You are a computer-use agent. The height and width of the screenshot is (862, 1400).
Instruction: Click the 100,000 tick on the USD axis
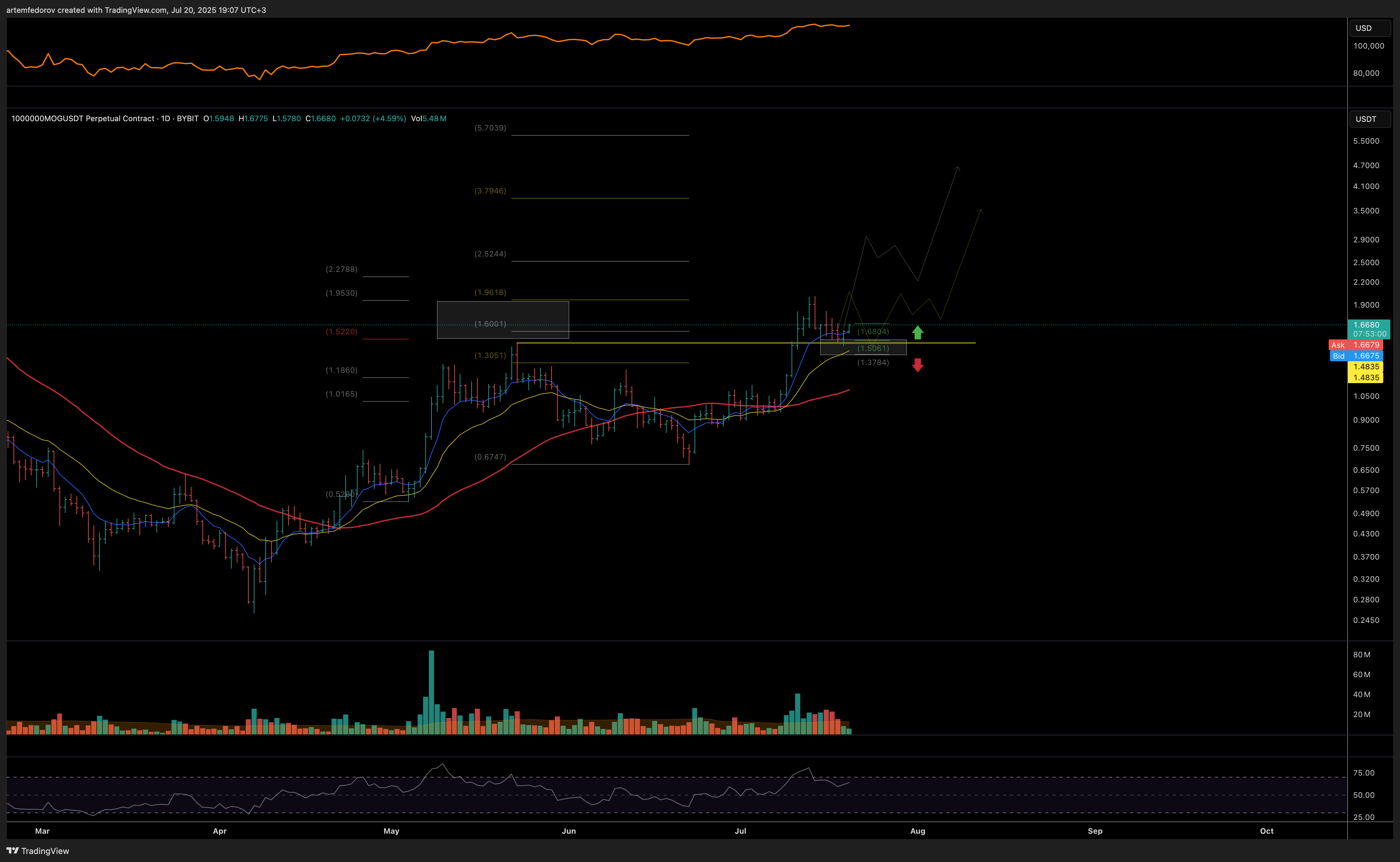(x=1368, y=46)
